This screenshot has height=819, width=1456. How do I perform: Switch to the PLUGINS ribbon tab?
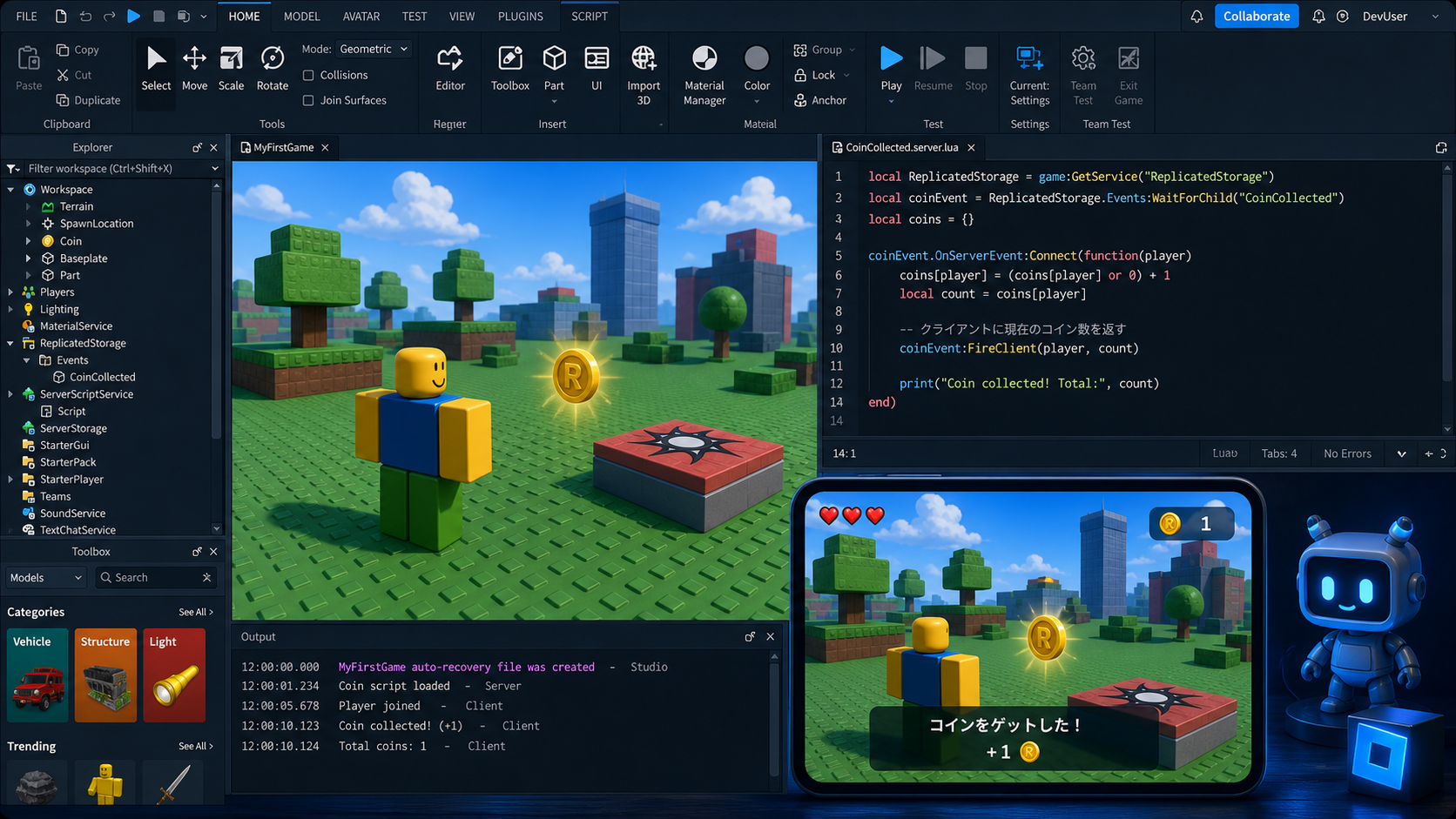click(521, 17)
